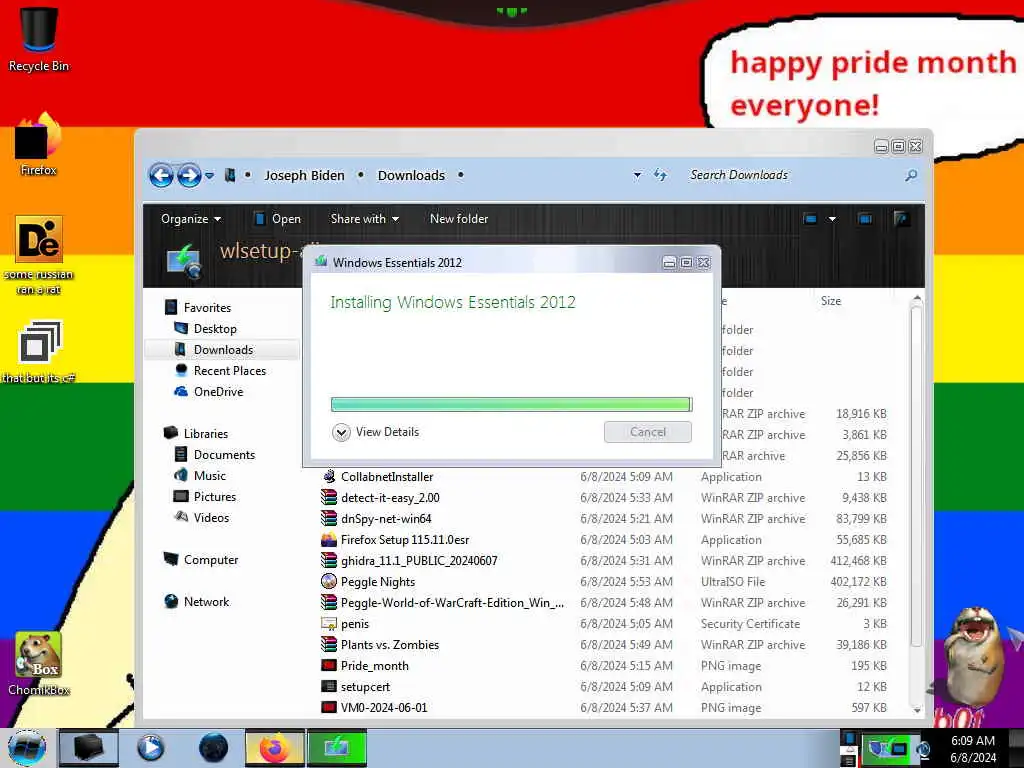1024x768 pixels.
Task: Click Cancel in Windows Essentials installer
Action: (648, 432)
